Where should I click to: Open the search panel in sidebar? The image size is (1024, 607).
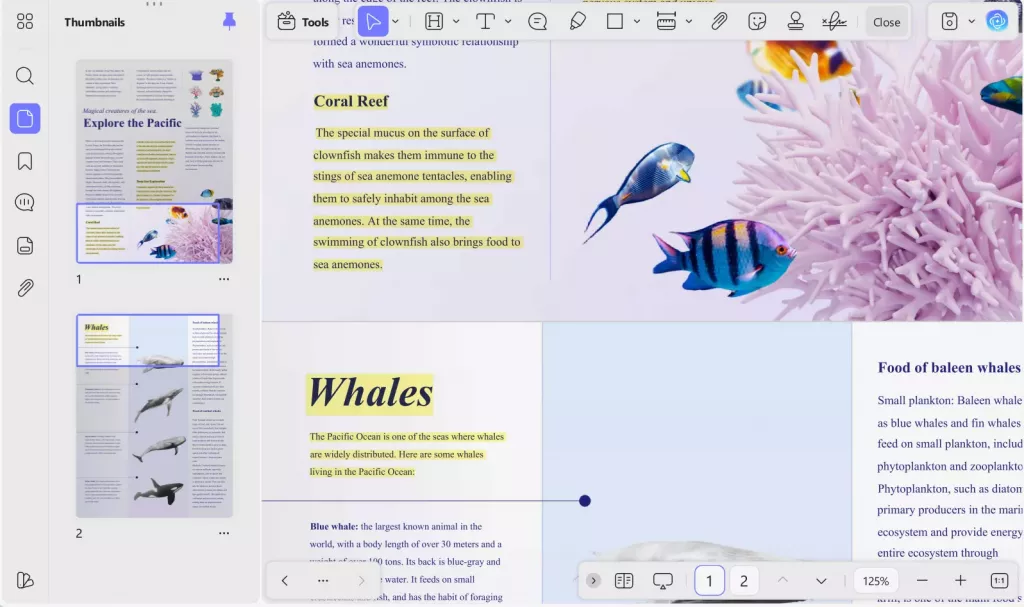pos(25,76)
